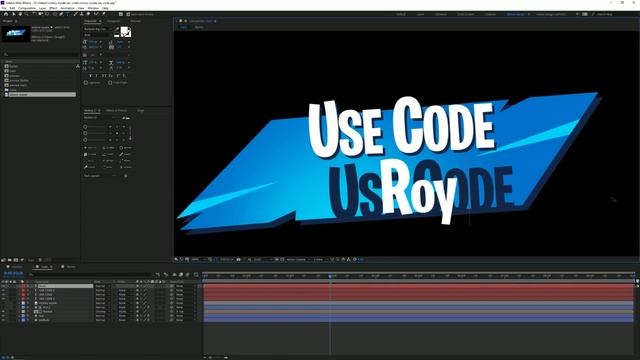640x360 pixels.
Task: Select the USE CODE layer name
Action: [46, 295]
